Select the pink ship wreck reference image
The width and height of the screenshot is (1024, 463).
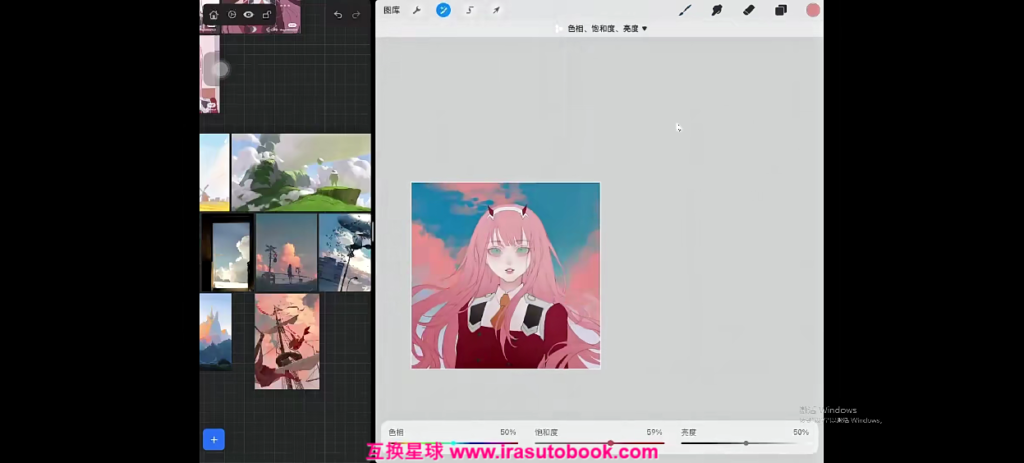coord(287,342)
